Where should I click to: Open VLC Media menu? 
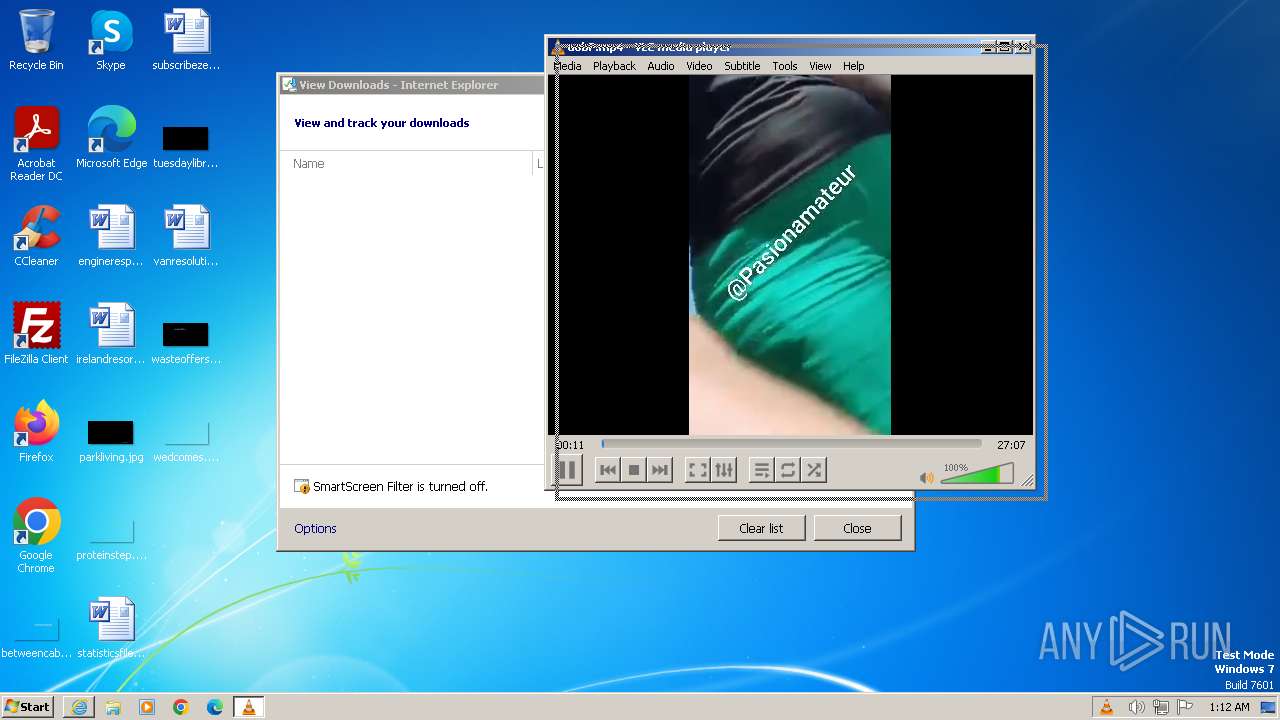click(567, 66)
